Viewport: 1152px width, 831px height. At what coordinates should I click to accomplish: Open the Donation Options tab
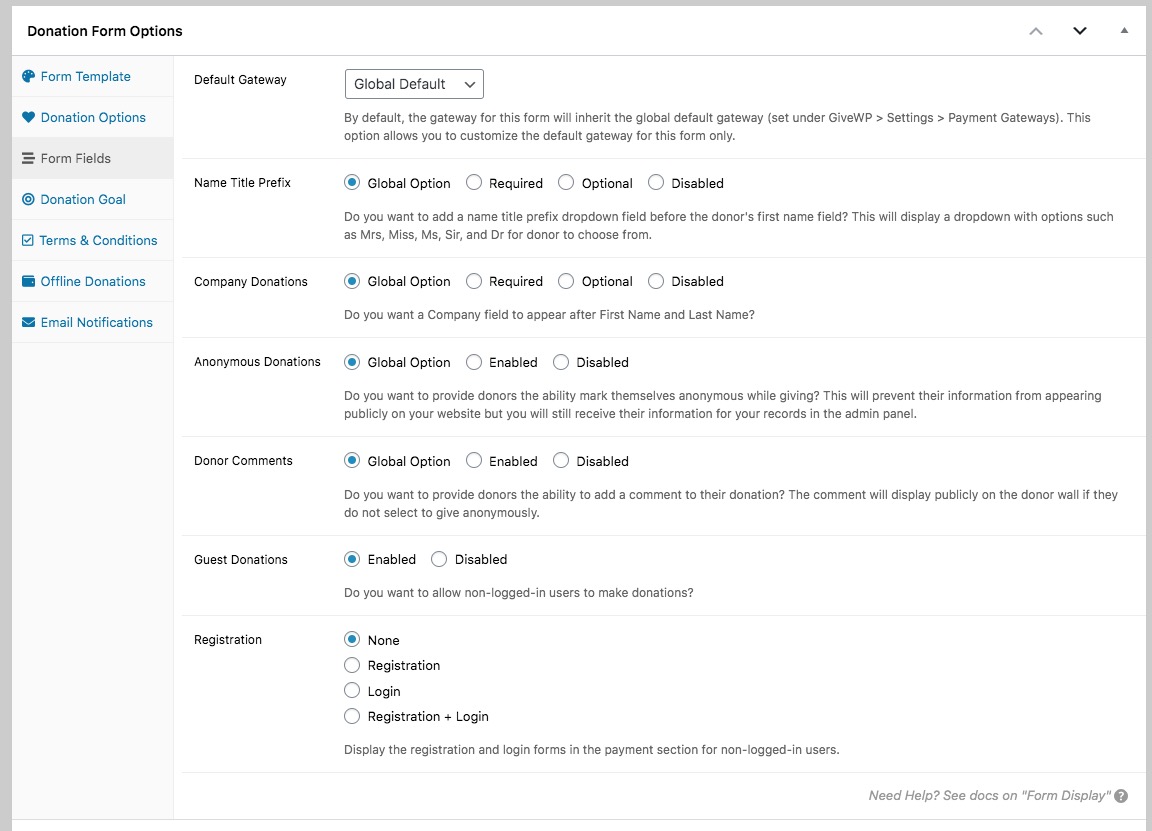coord(93,117)
